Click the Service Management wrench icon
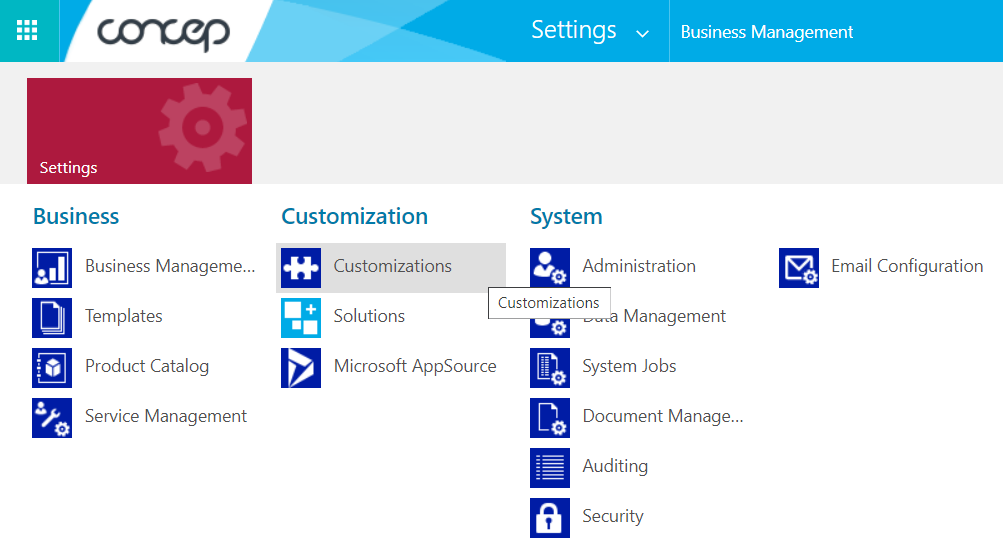The image size is (1003, 543). click(x=52, y=418)
